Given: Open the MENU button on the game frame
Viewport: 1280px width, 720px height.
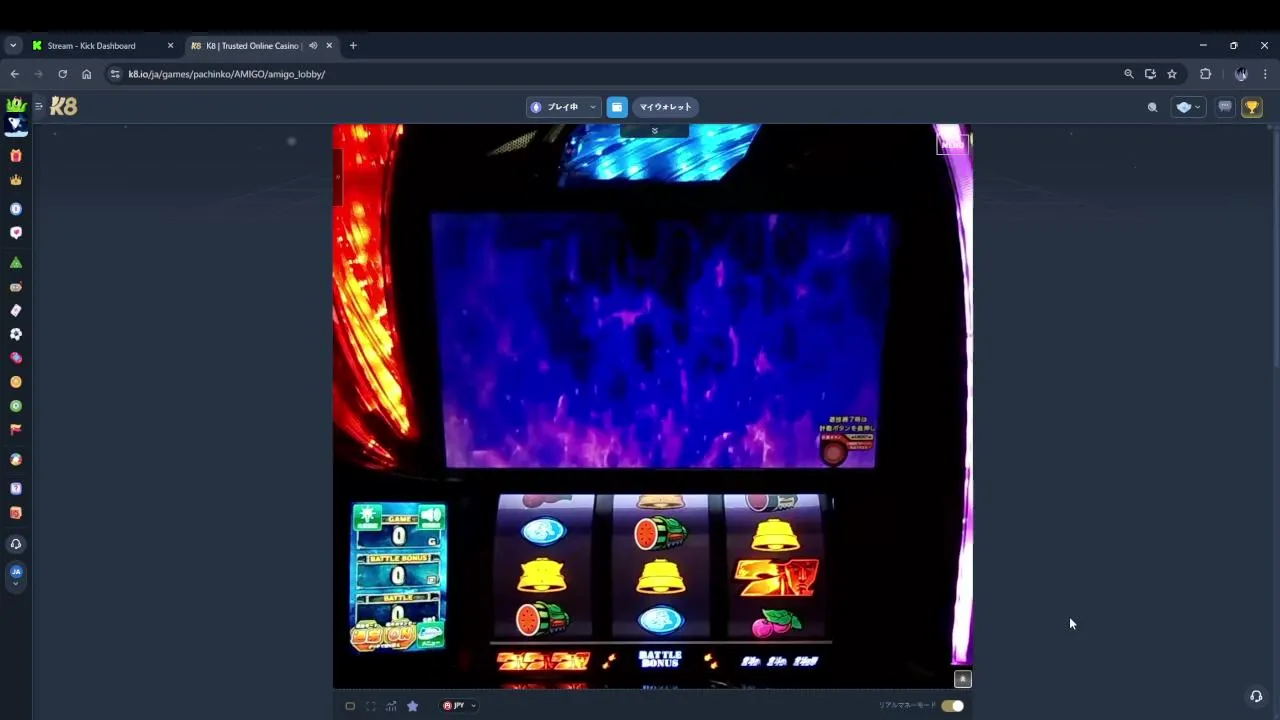Looking at the screenshot, I should tap(951, 144).
